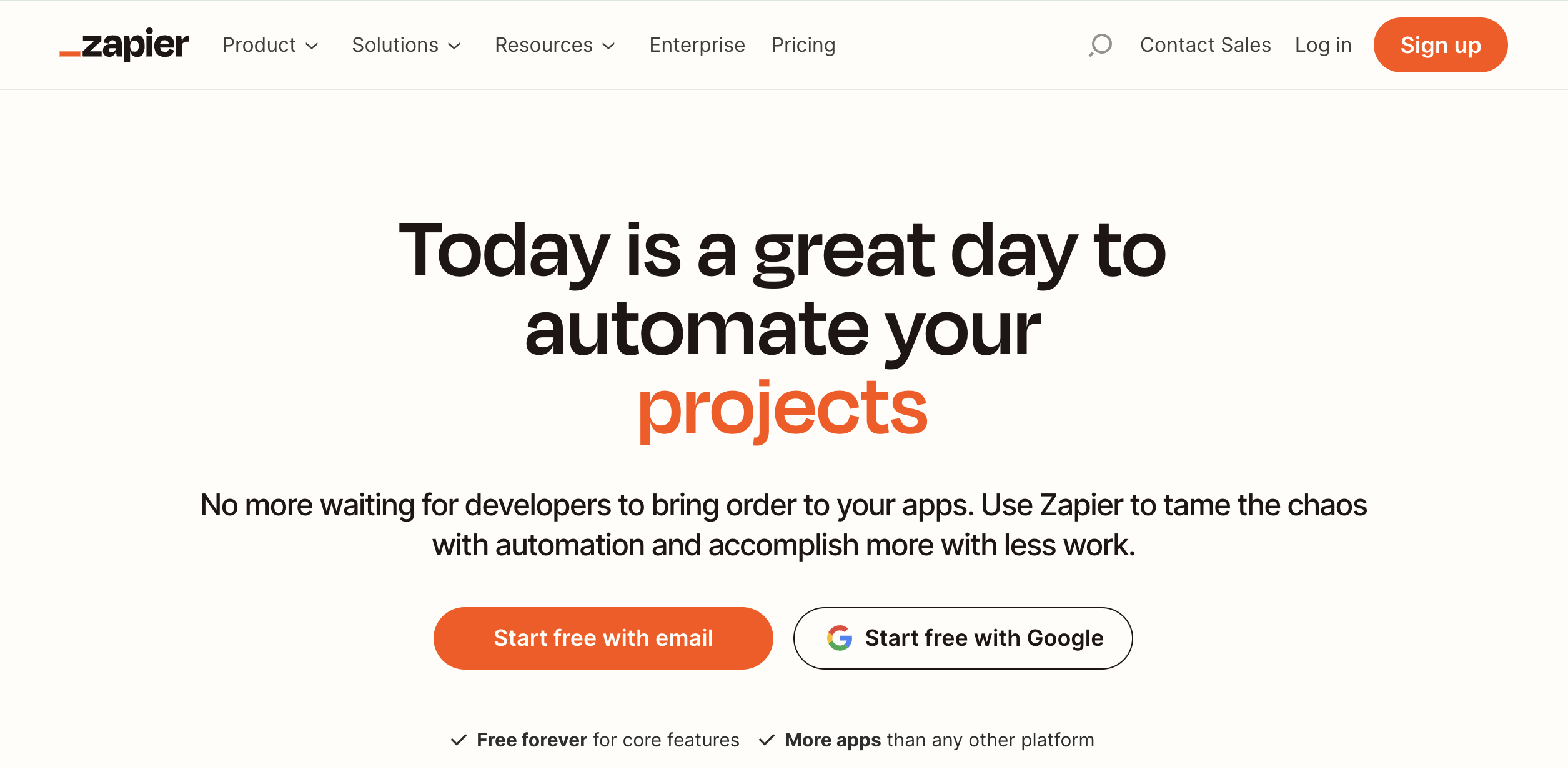This screenshot has width=1568, height=767.
Task: Click the Pricing menu item
Action: tap(804, 44)
